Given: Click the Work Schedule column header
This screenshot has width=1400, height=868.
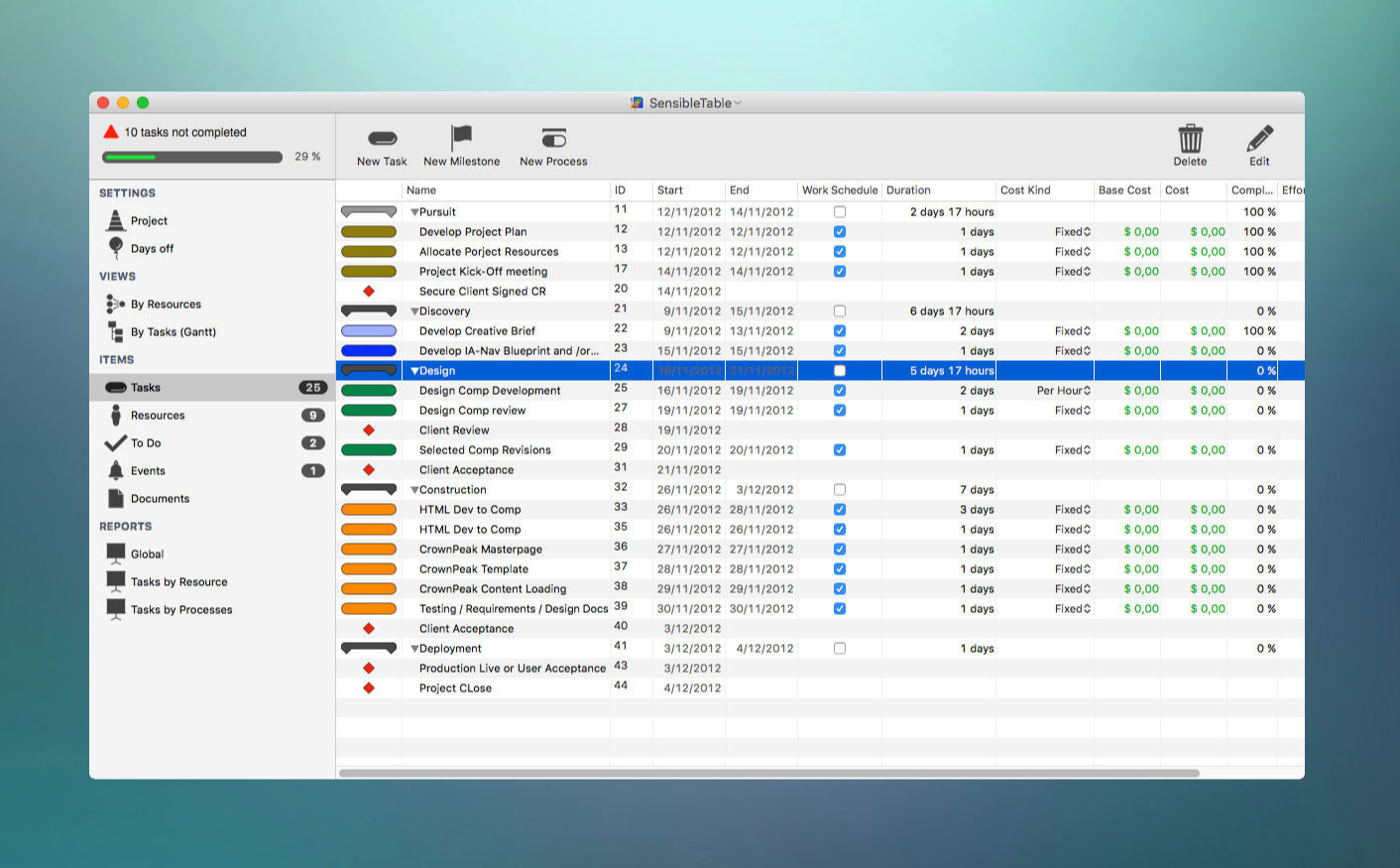Looking at the screenshot, I should [840, 190].
